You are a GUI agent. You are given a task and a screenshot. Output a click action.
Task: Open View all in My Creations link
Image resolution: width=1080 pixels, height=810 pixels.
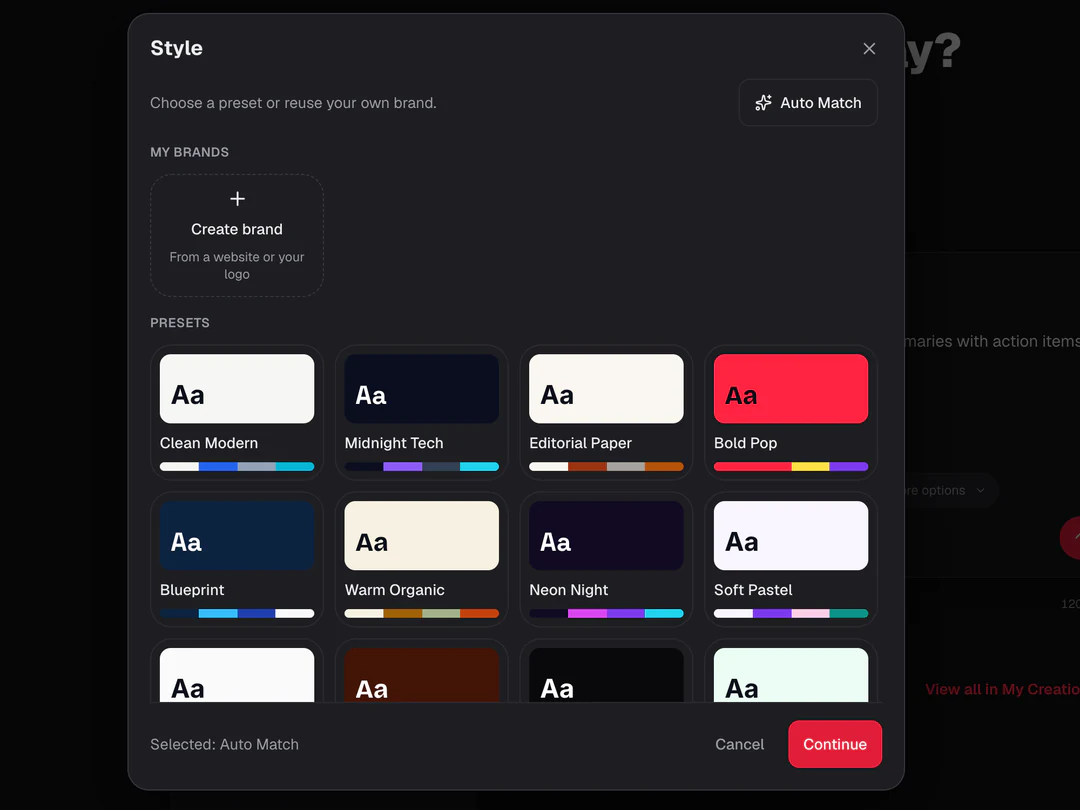coord(1002,689)
